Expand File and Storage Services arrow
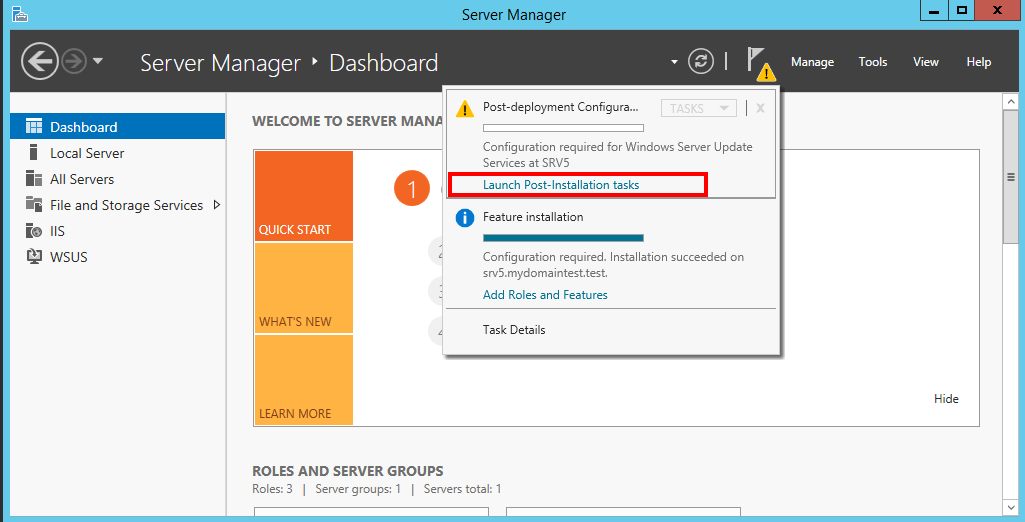Screen dimensions: 1025x522 (217, 205)
